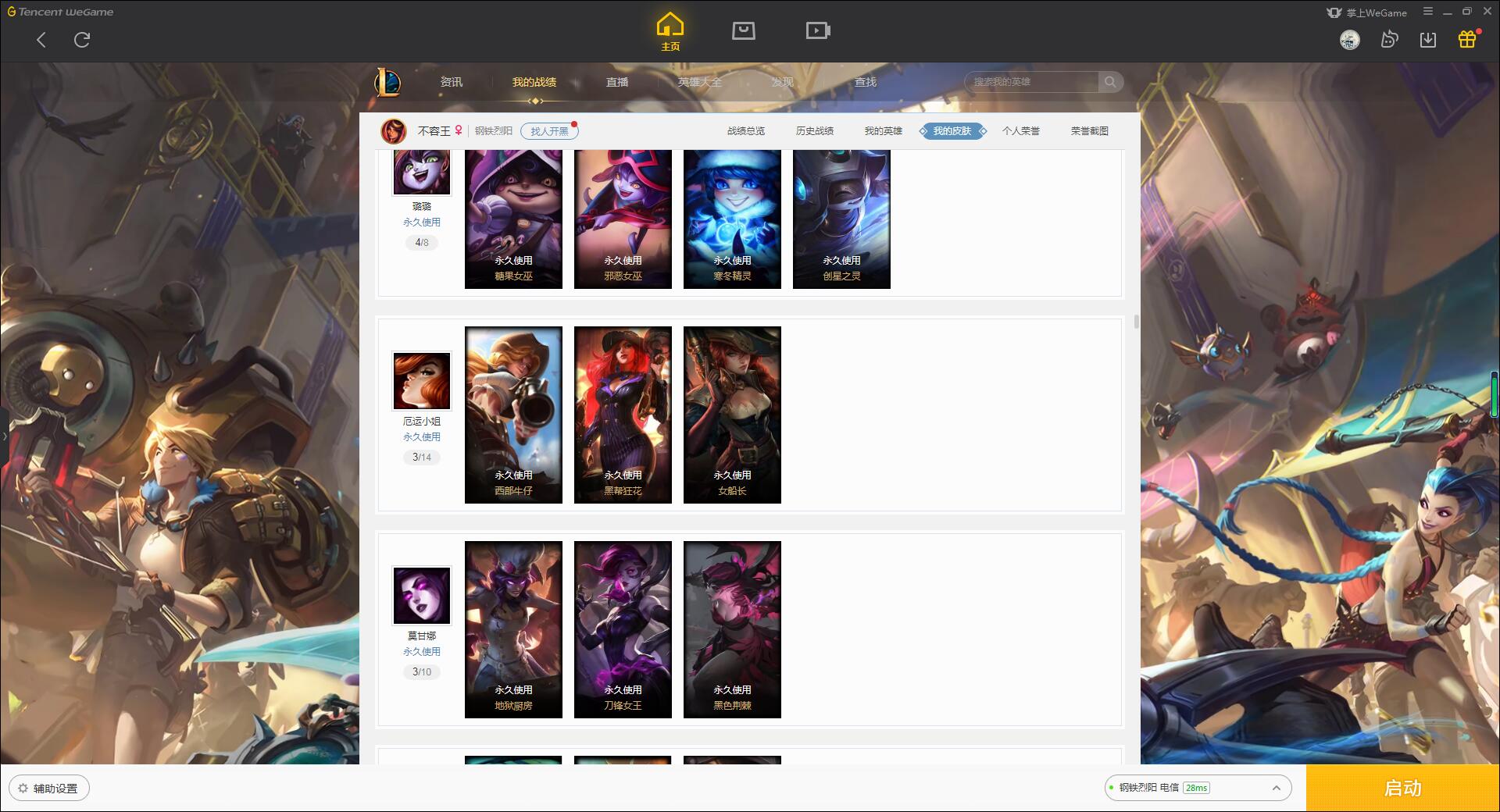Click the 3/14 skin count badge
Screen dimensions: 1500x812
pos(422,458)
